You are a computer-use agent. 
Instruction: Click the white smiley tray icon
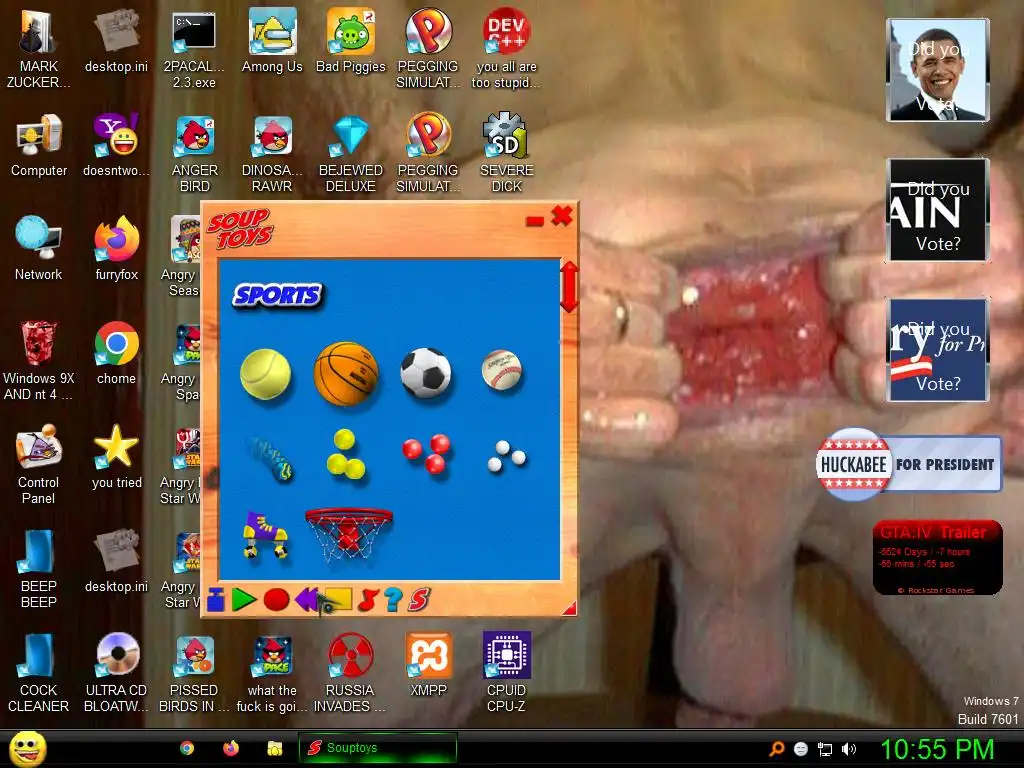click(x=801, y=749)
